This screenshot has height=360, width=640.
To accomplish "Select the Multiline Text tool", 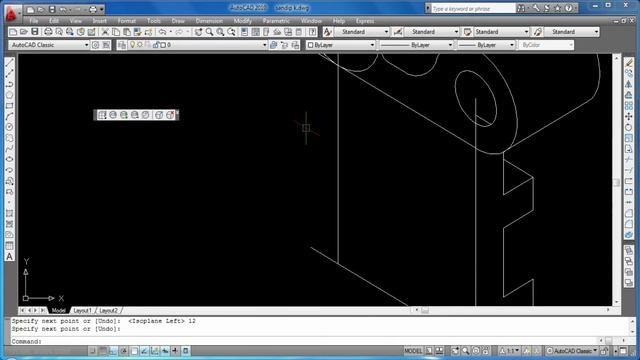I will click(9, 256).
